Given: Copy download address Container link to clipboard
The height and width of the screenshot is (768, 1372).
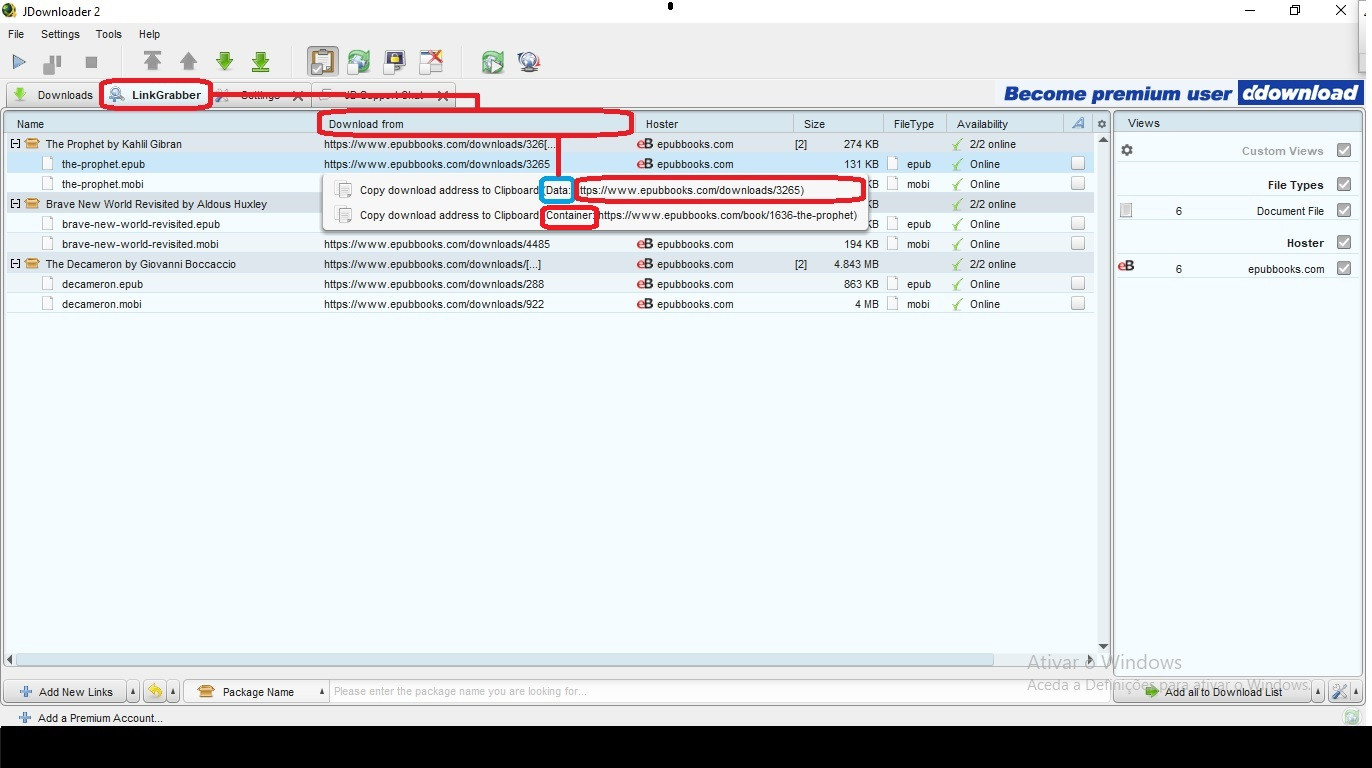Looking at the screenshot, I should [595, 215].
